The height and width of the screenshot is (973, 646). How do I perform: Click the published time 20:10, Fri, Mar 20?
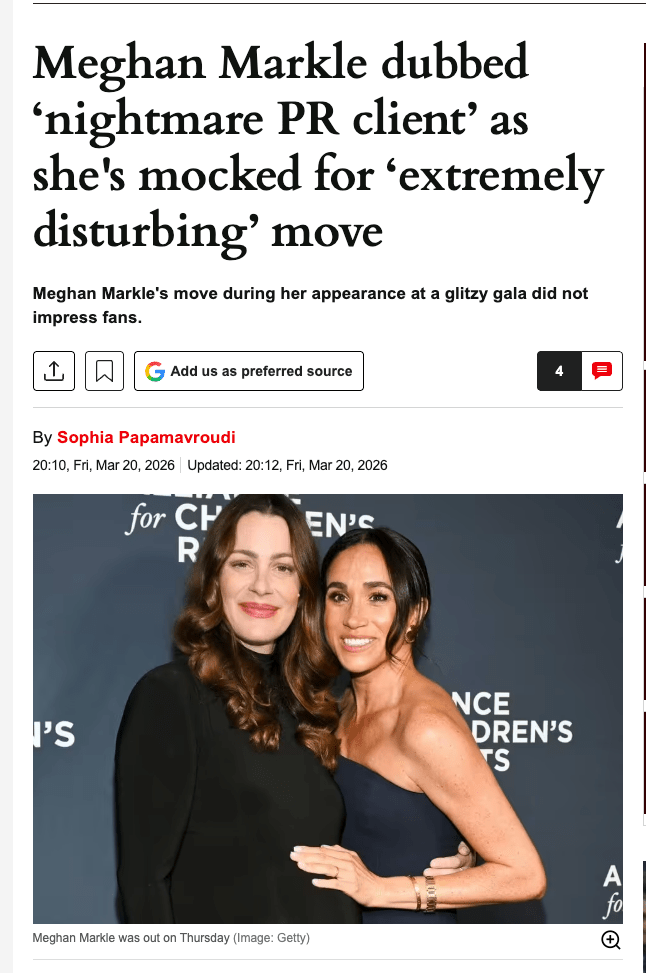point(104,465)
